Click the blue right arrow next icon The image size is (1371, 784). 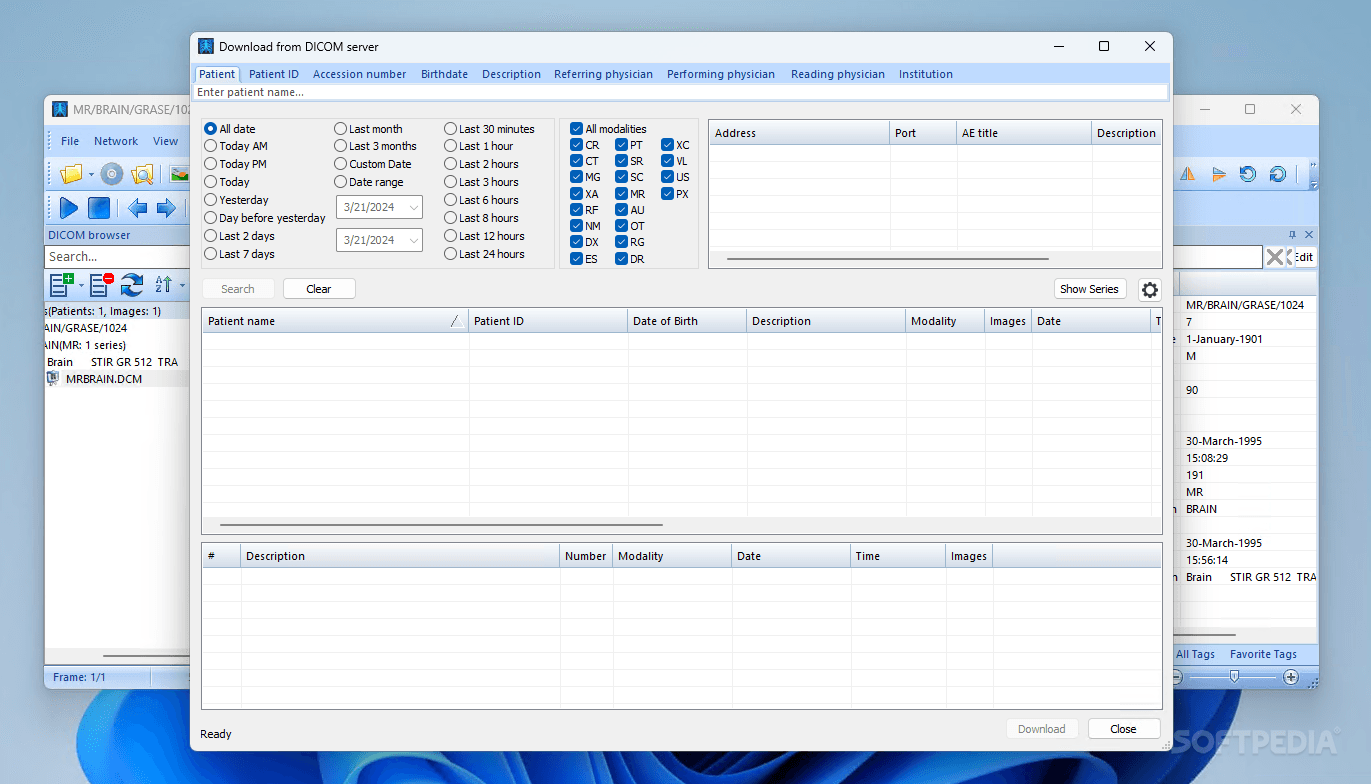tap(166, 208)
